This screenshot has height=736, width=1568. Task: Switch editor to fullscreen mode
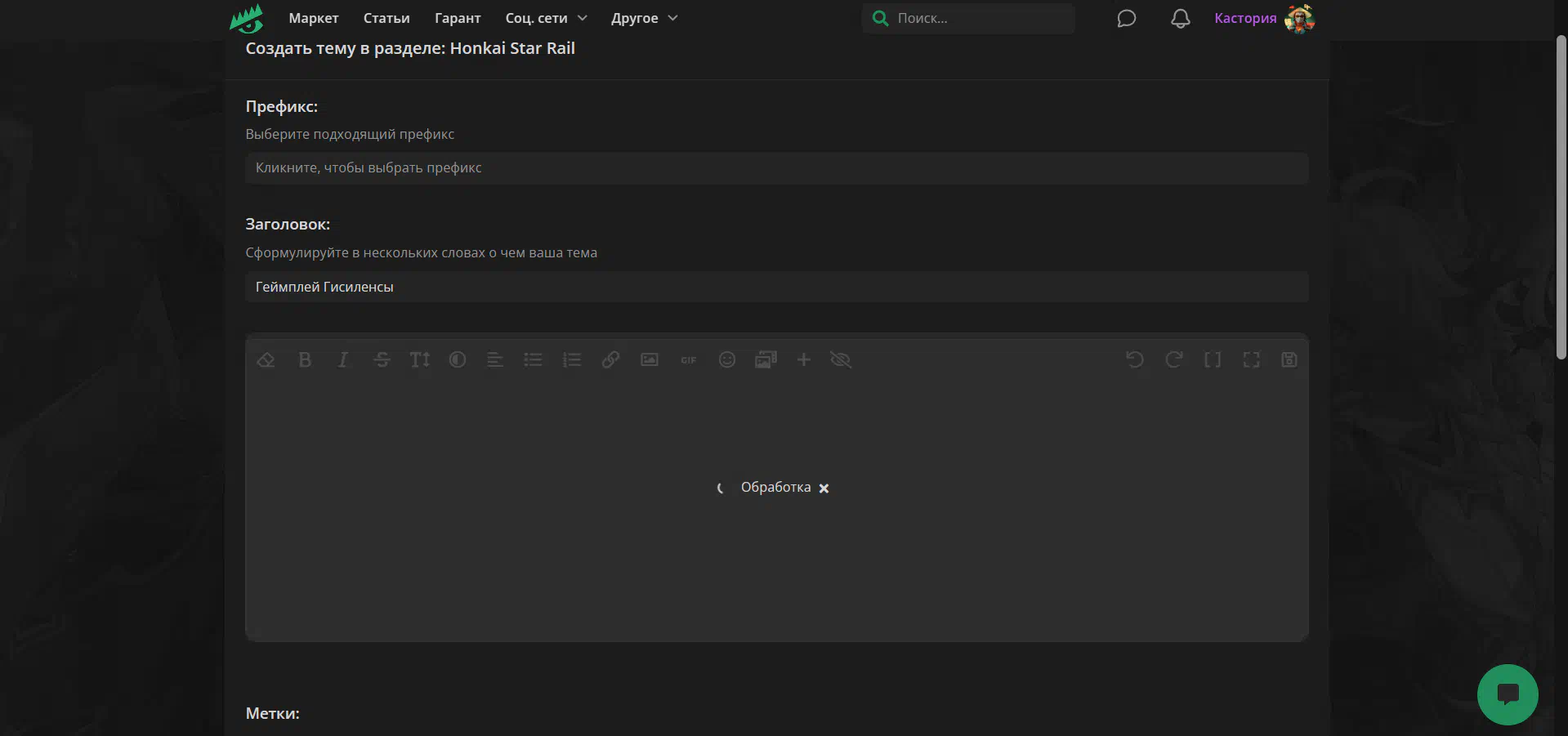tap(1252, 359)
